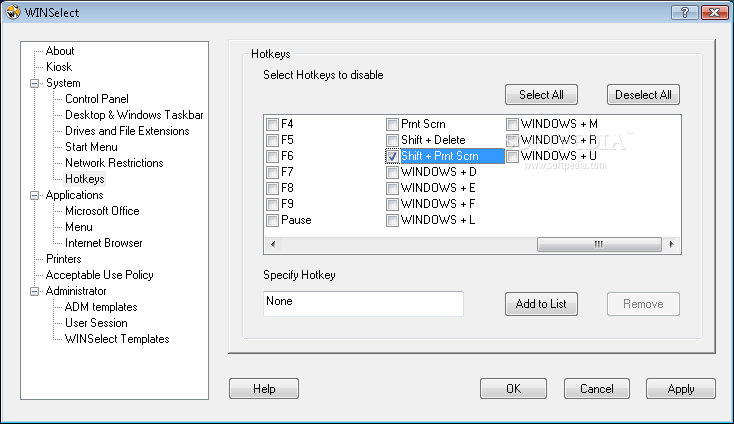
Task: Select Desktop & Windows Taskbar item
Action: tap(134, 115)
